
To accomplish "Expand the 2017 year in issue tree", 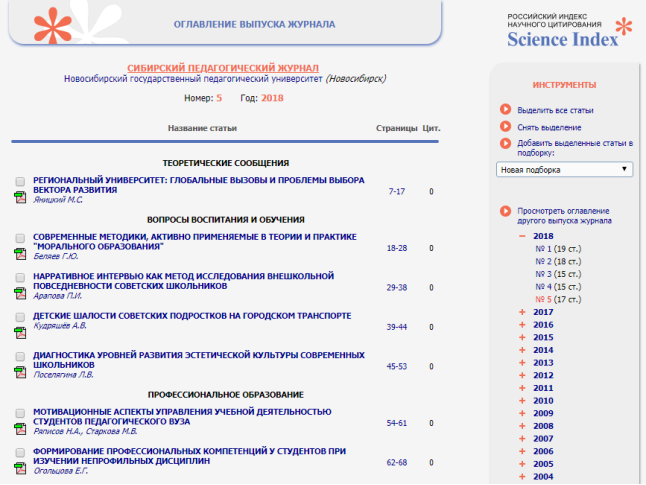I will pyautogui.click(x=522, y=312).
